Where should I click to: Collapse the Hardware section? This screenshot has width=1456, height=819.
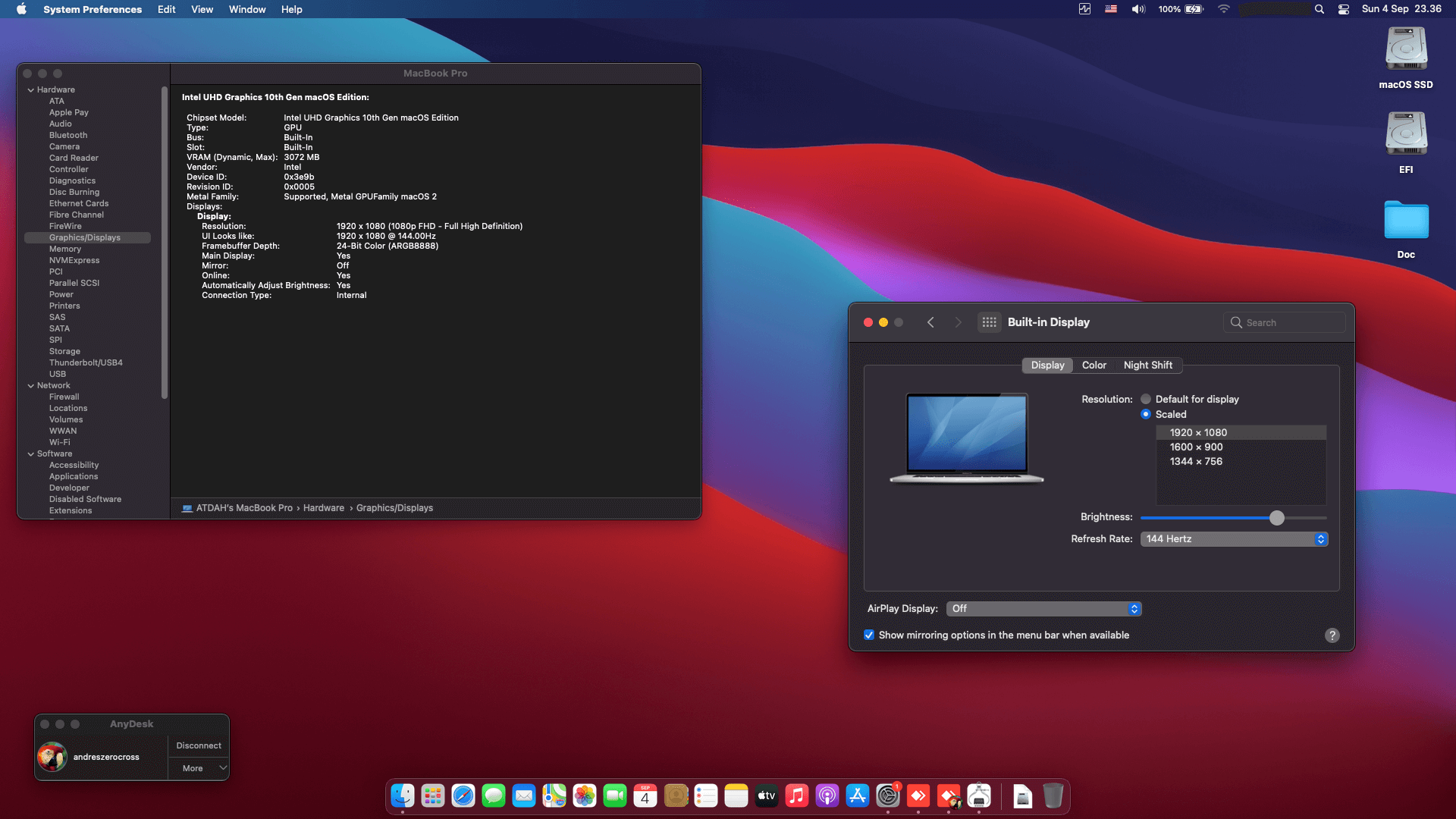click(x=31, y=89)
